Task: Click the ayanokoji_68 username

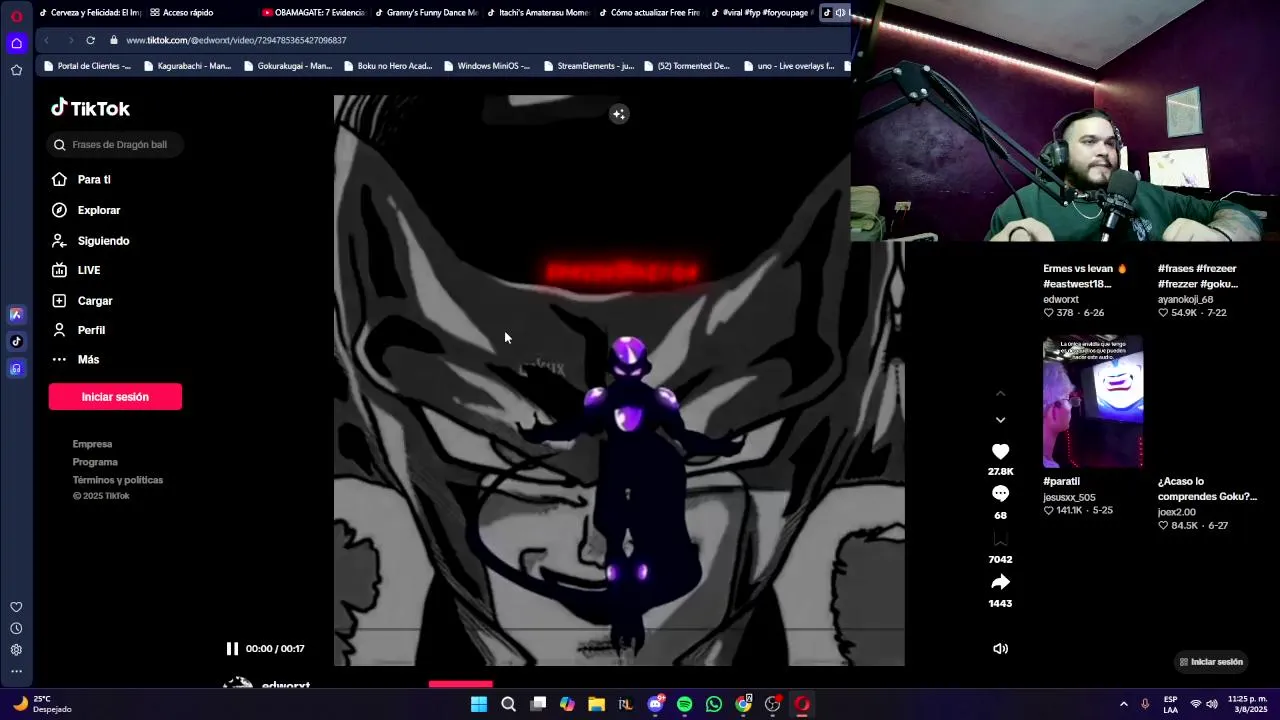Action: (1185, 299)
